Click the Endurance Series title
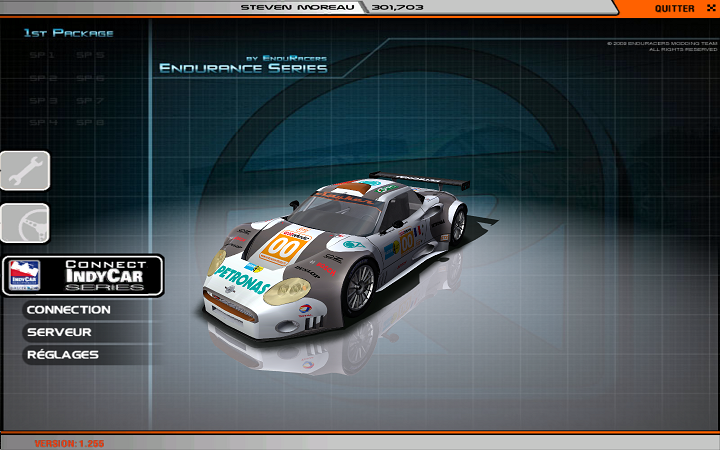The height and width of the screenshot is (450, 720). tap(243, 68)
